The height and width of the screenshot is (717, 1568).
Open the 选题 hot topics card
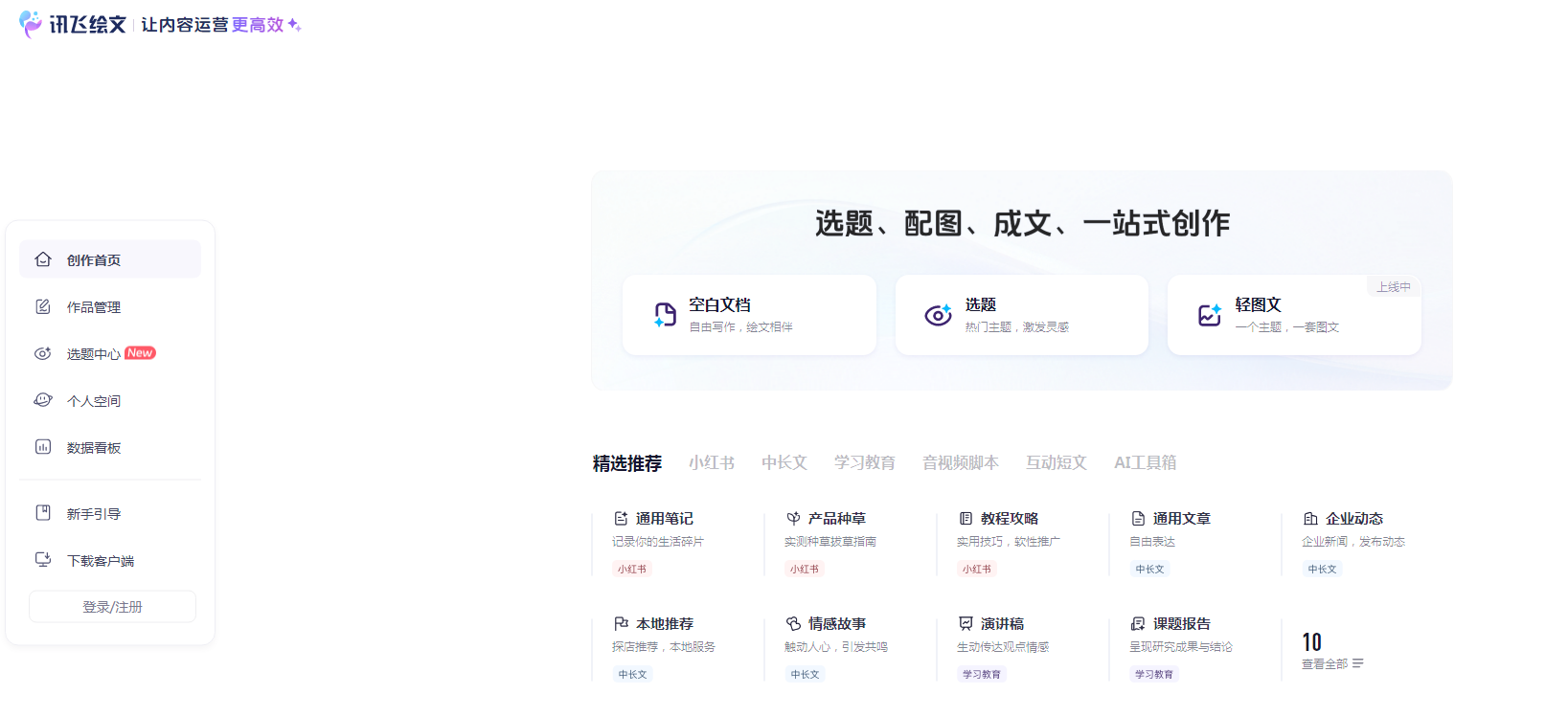click(1020, 315)
